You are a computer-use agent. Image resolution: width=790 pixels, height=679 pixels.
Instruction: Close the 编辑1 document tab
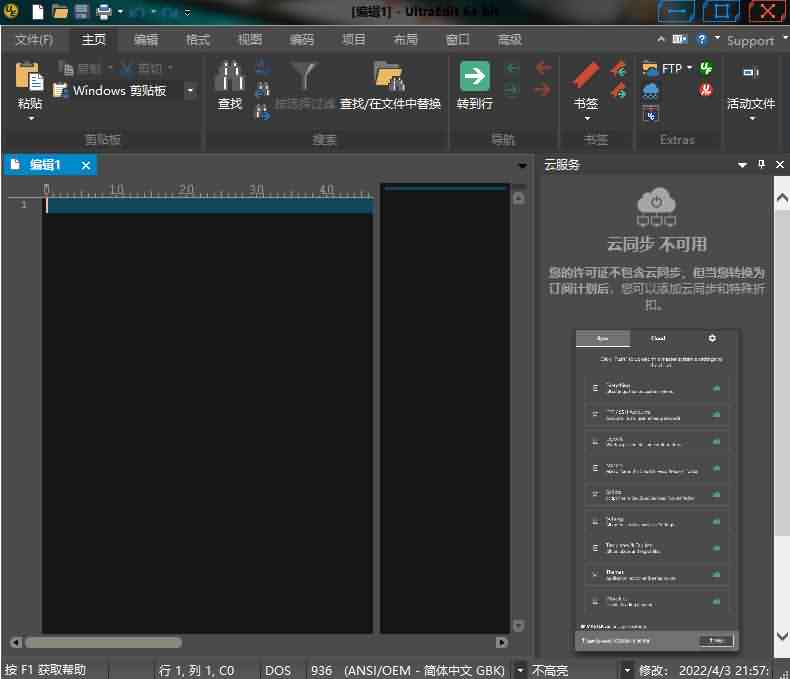[86, 165]
